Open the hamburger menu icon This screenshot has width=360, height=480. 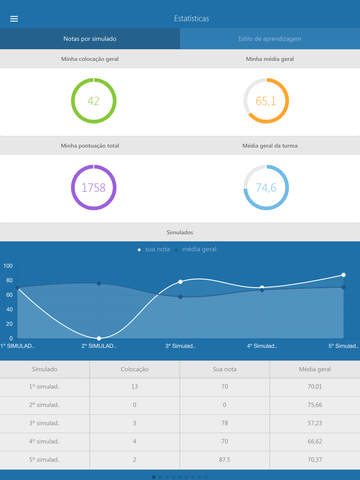(x=14, y=19)
